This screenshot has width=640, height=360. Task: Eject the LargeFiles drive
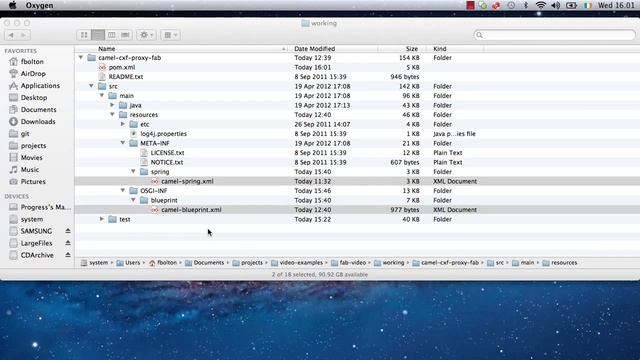[68, 243]
